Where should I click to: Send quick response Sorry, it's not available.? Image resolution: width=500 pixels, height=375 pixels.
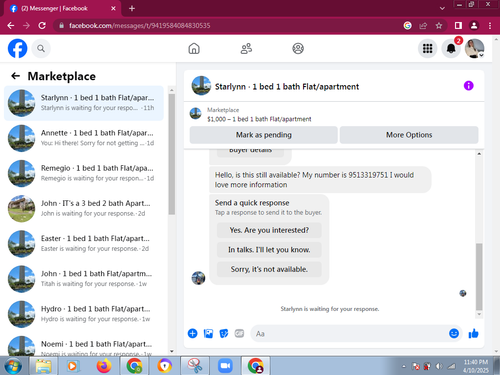pyautogui.click(x=269, y=269)
